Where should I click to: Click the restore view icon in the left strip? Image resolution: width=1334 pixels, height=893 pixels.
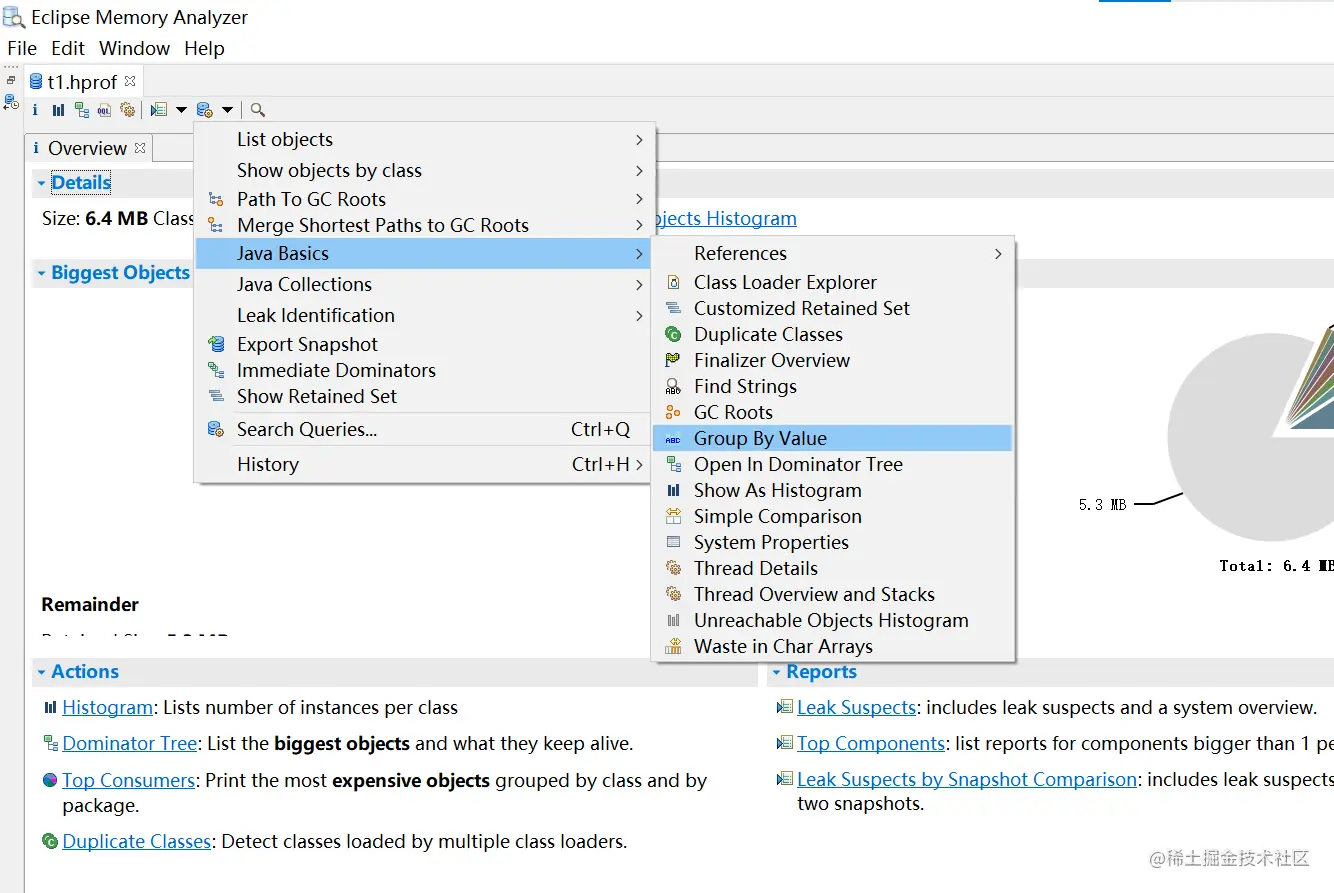(11, 80)
